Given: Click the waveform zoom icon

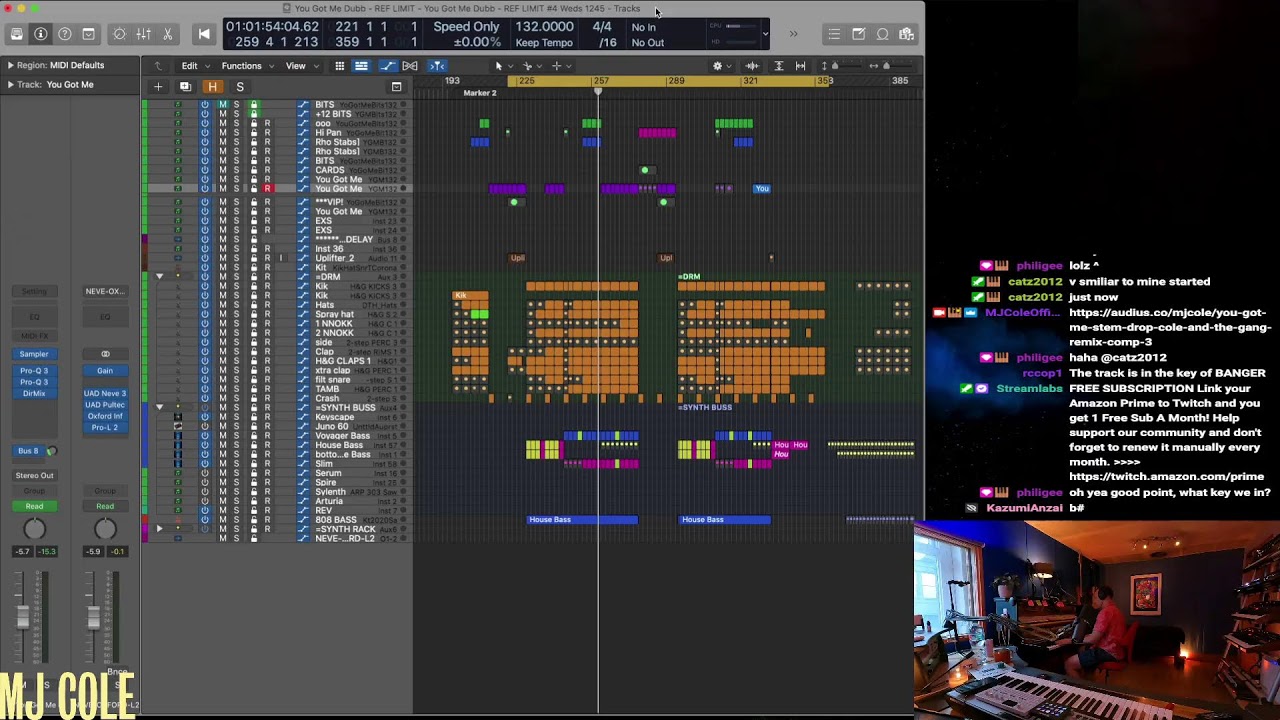Looking at the screenshot, I should pyautogui.click(x=752, y=66).
